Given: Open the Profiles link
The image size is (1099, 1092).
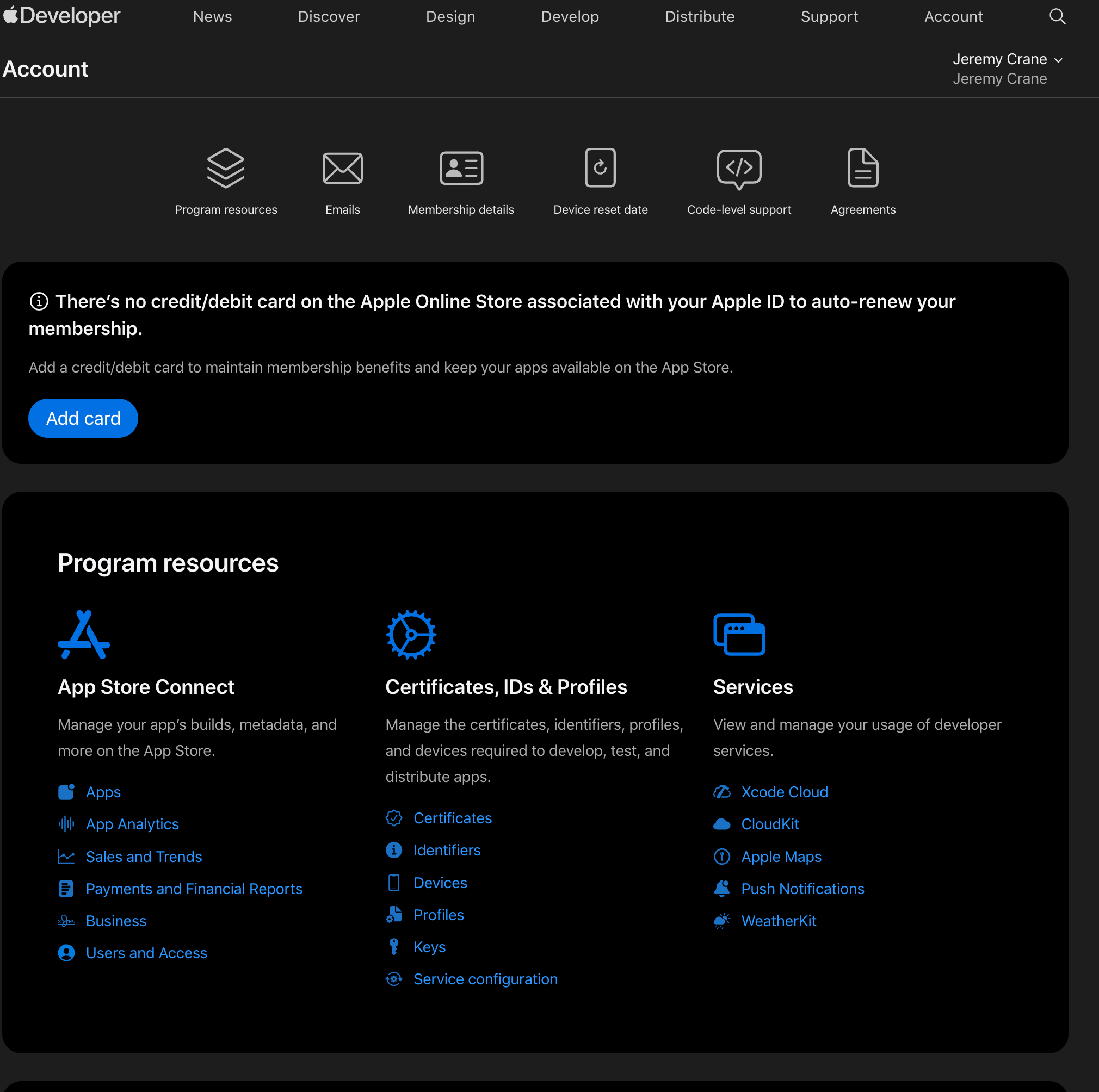Looking at the screenshot, I should (x=439, y=915).
